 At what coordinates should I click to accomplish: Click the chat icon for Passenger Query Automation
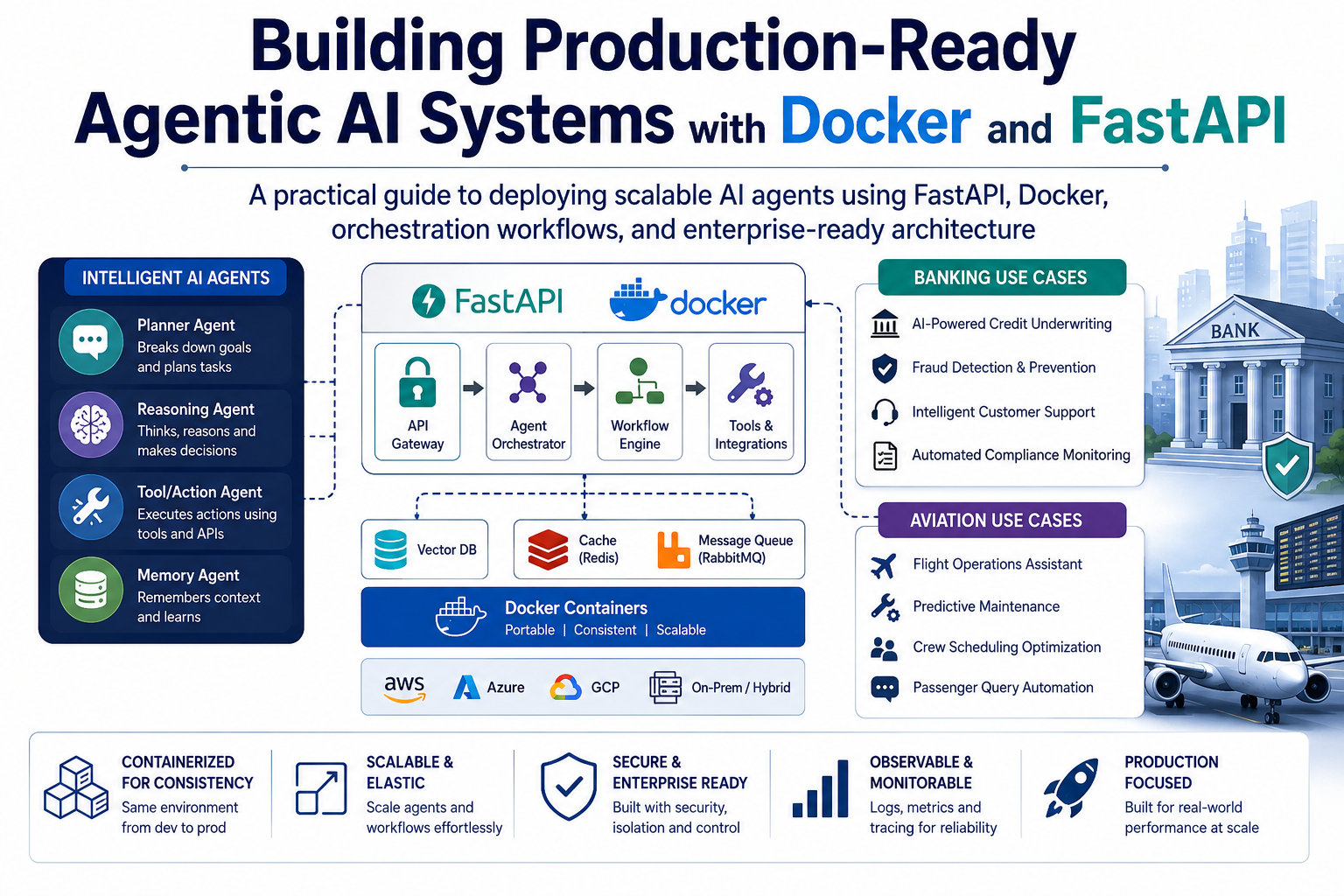[x=885, y=689]
